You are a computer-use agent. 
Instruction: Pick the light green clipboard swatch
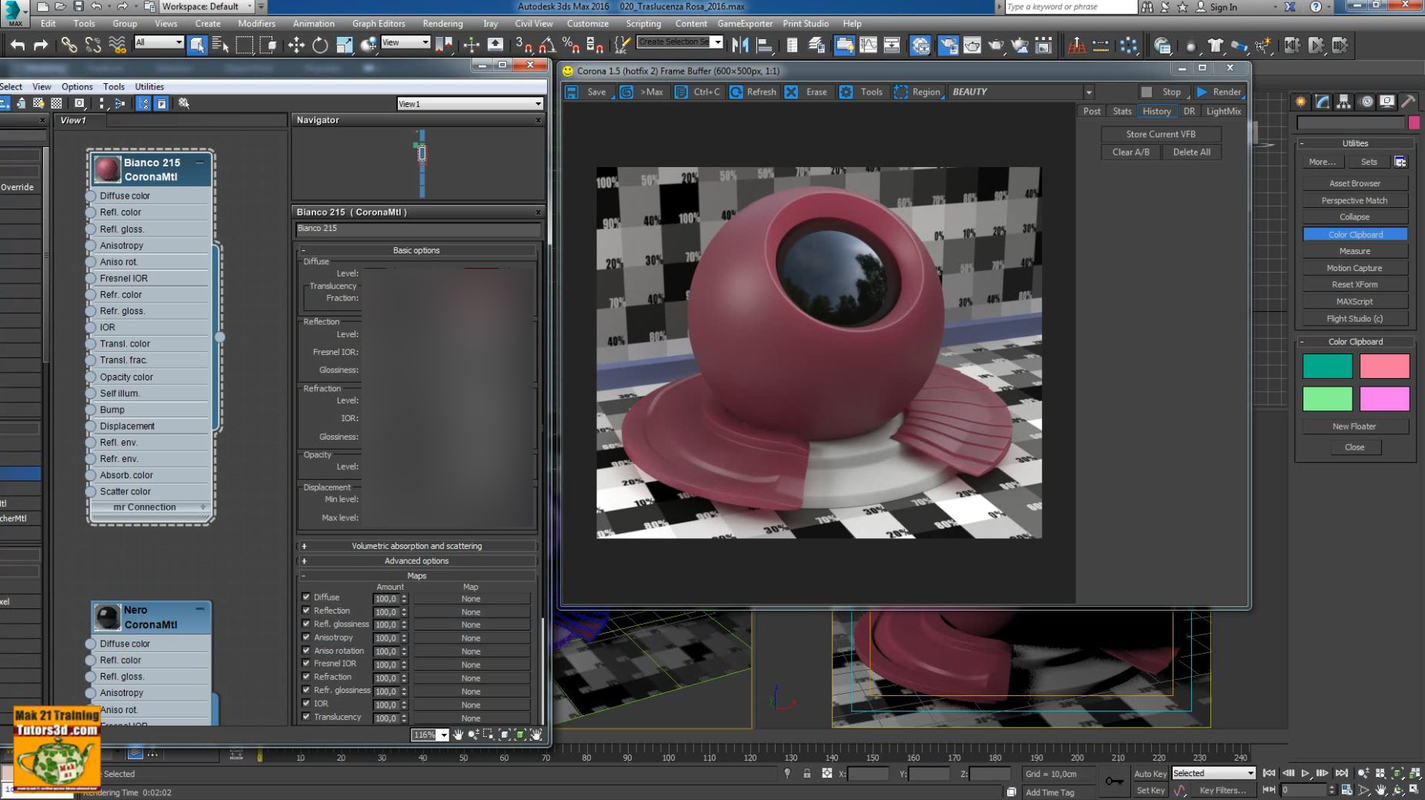point(1327,398)
